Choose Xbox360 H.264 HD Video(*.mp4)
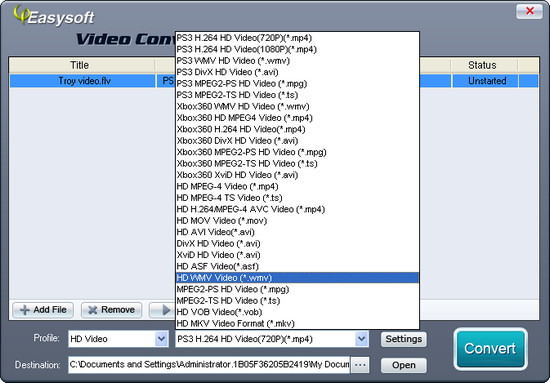Viewport: 550px width, 383px height. tap(297, 129)
